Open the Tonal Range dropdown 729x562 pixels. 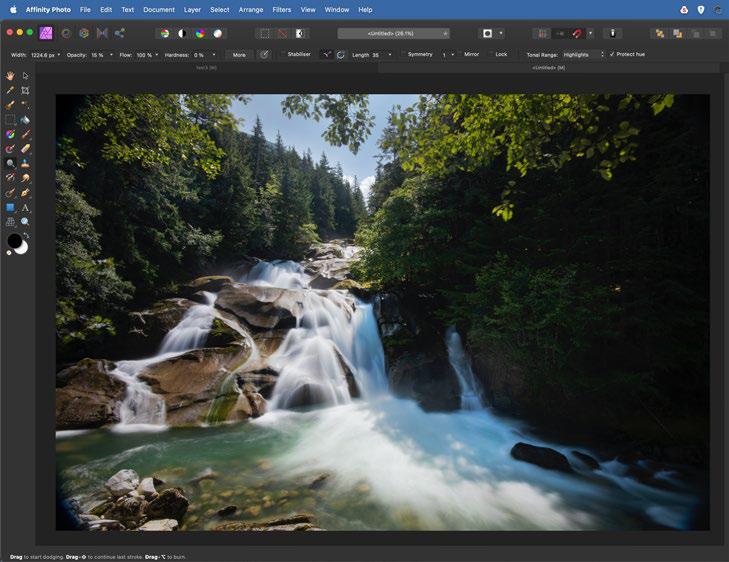(x=582, y=54)
